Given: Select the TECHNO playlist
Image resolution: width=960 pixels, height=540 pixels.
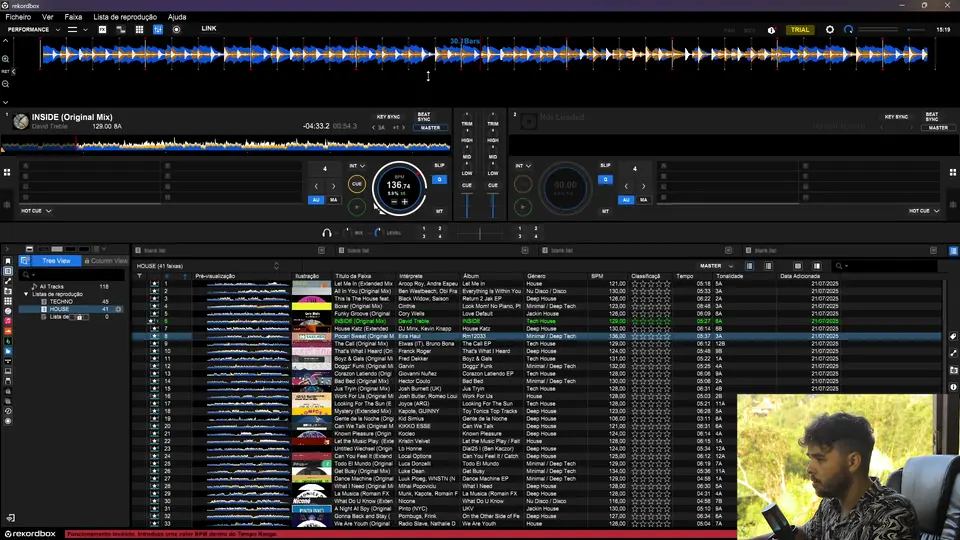Looking at the screenshot, I should [61, 302].
